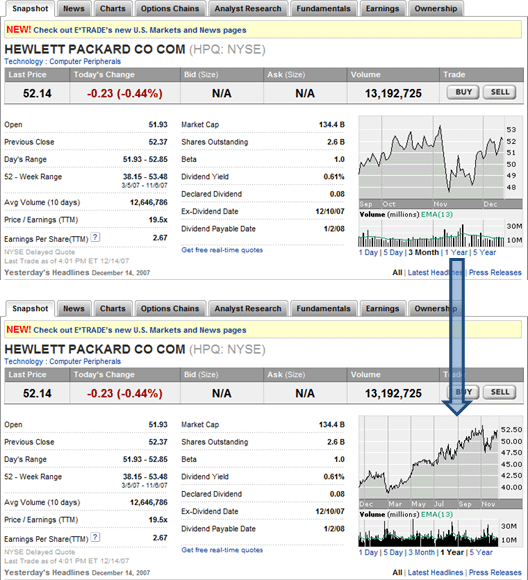The width and height of the screenshot is (528, 580).
Task: Click the volume bar chart below the Sep–Dec chart
Action: click(440, 233)
